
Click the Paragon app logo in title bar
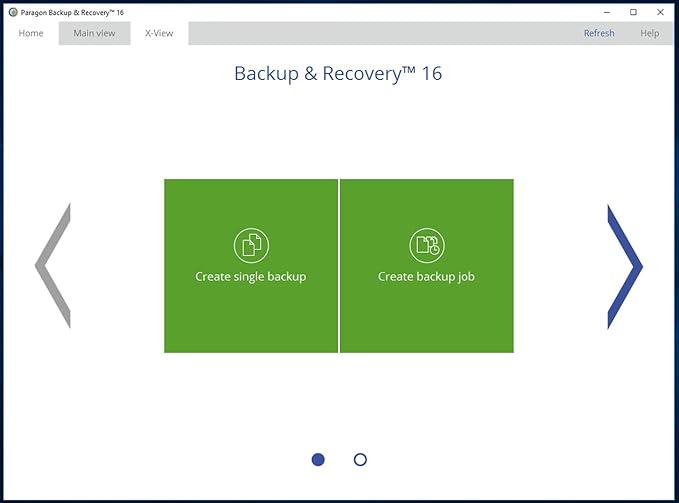(13, 13)
